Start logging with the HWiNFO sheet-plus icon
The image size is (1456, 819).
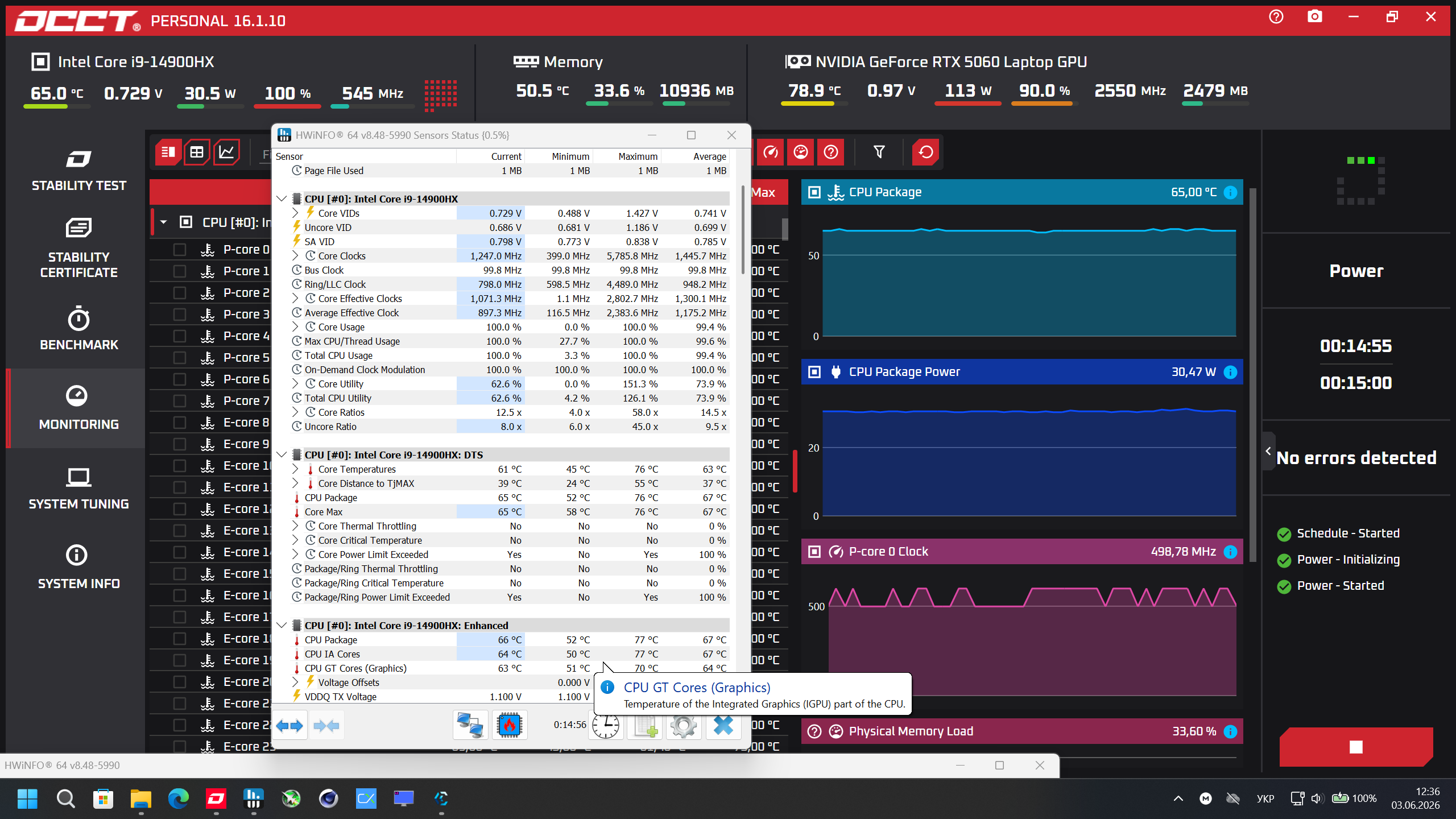pos(646,726)
